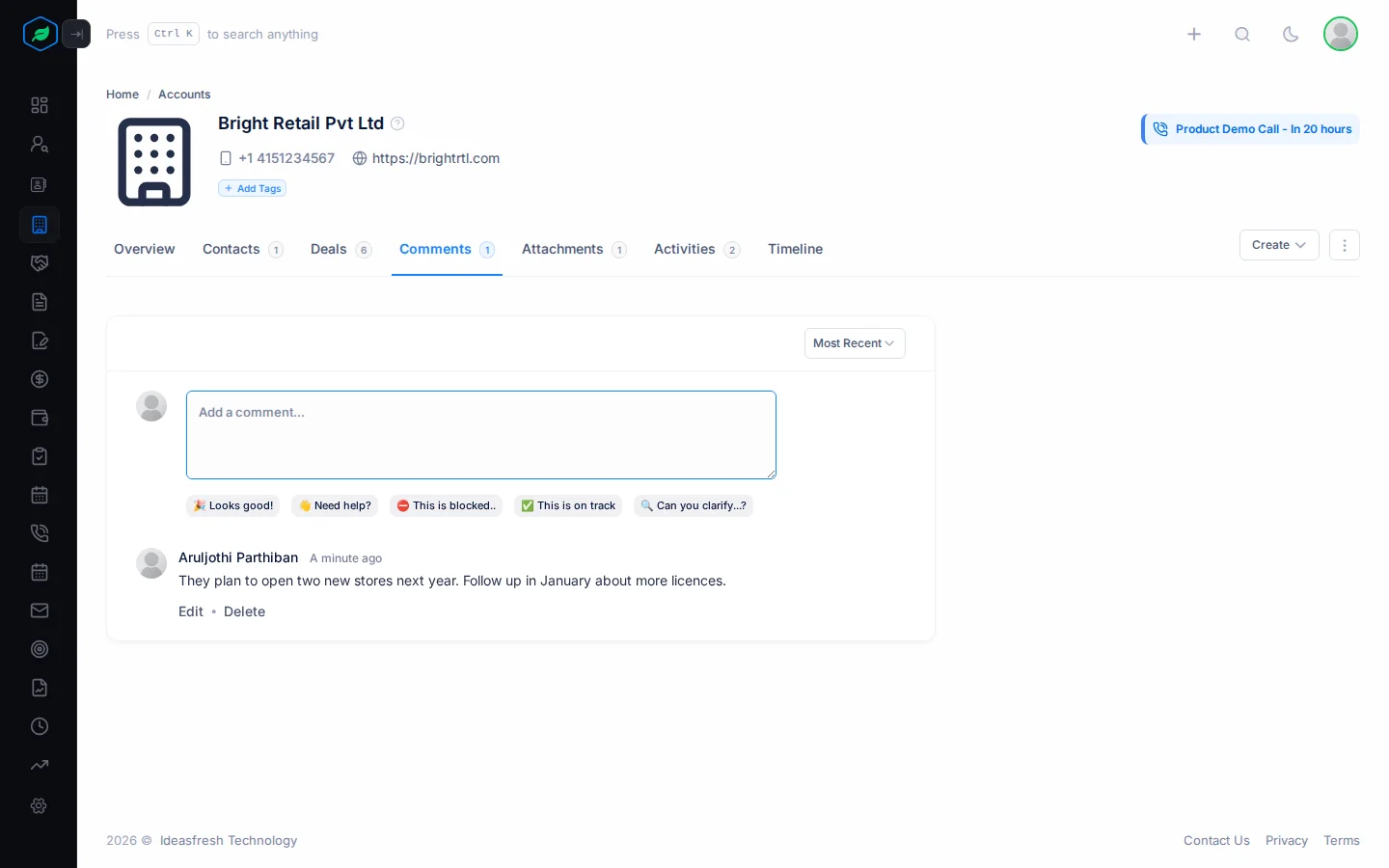Image resolution: width=1389 pixels, height=868 pixels.
Task: Open the trending-up analytics sidebar icon
Action: 40,766
